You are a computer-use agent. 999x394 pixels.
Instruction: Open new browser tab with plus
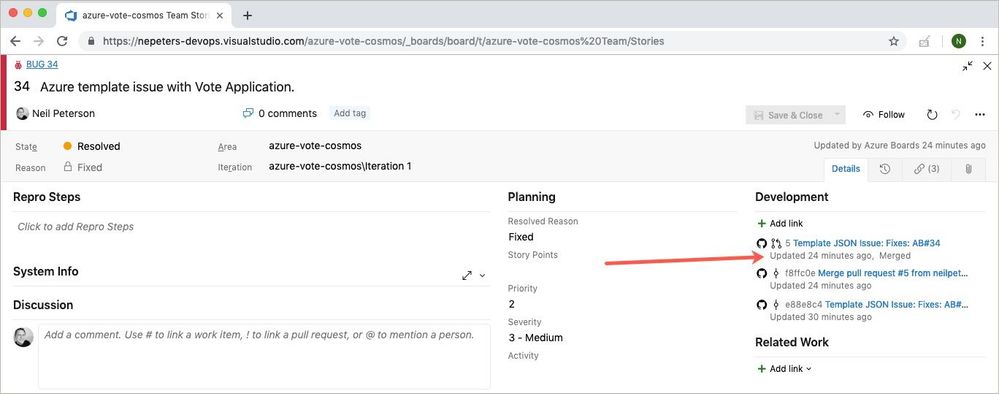coord(247,15)
